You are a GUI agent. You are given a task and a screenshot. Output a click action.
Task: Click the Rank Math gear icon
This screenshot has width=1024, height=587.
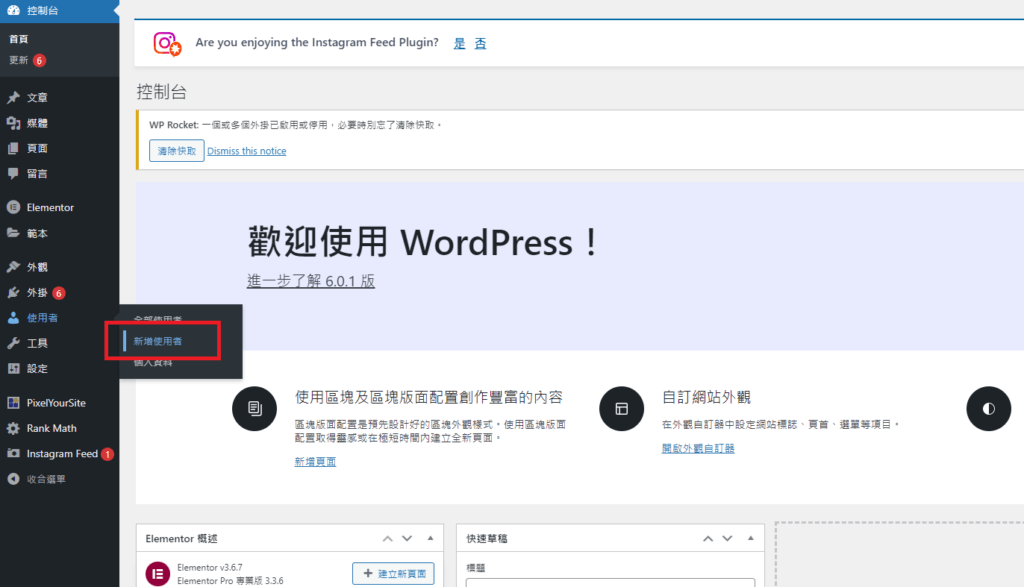(x=13, y=428)
